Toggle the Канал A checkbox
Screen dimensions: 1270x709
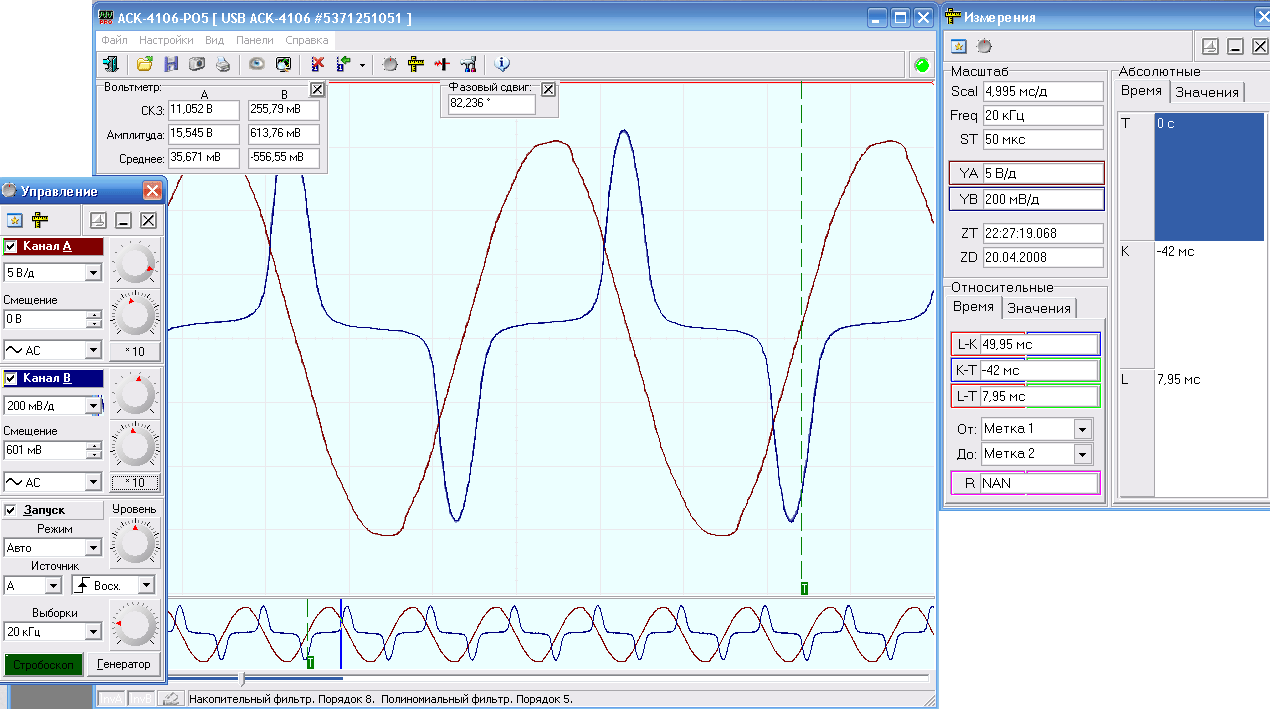[11, 247]
